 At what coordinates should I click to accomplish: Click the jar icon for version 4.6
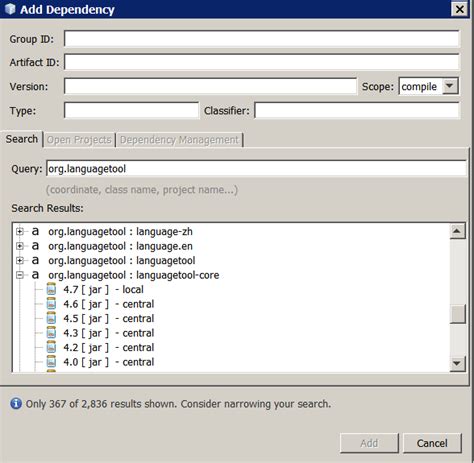[x=51, y=304]
